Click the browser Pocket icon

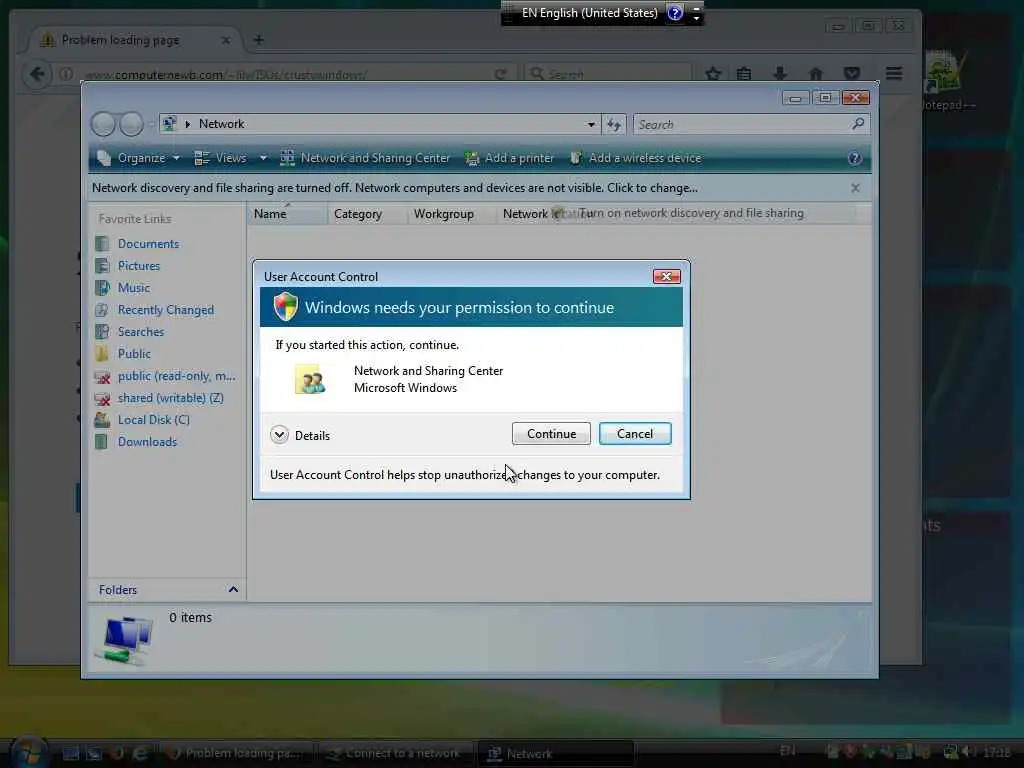coord(852,74)
